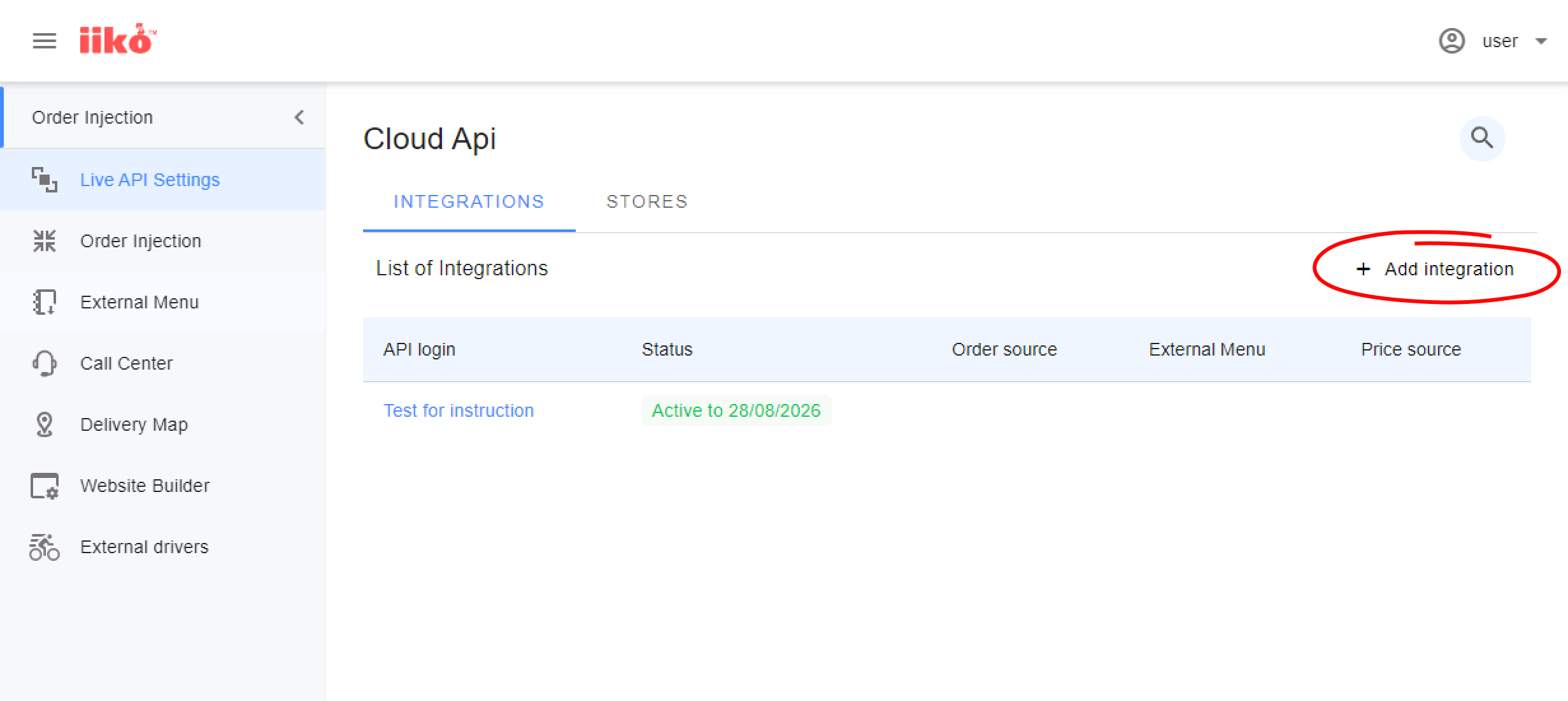The width and height of the screenshot is (1568, 701).
Task: Switch to the STORES tab
Action: 647,202
